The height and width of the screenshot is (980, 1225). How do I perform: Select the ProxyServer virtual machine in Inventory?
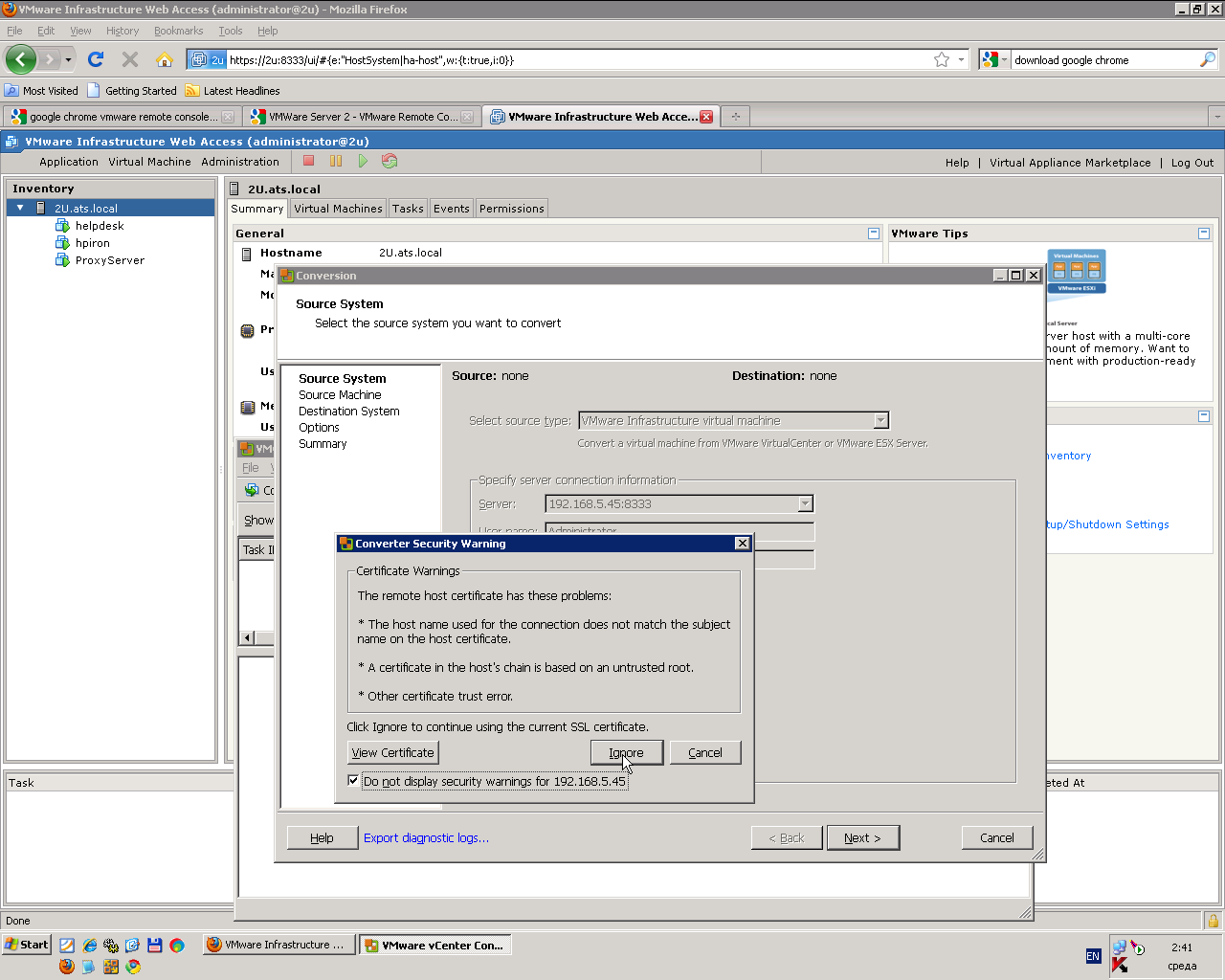(109, 260)
